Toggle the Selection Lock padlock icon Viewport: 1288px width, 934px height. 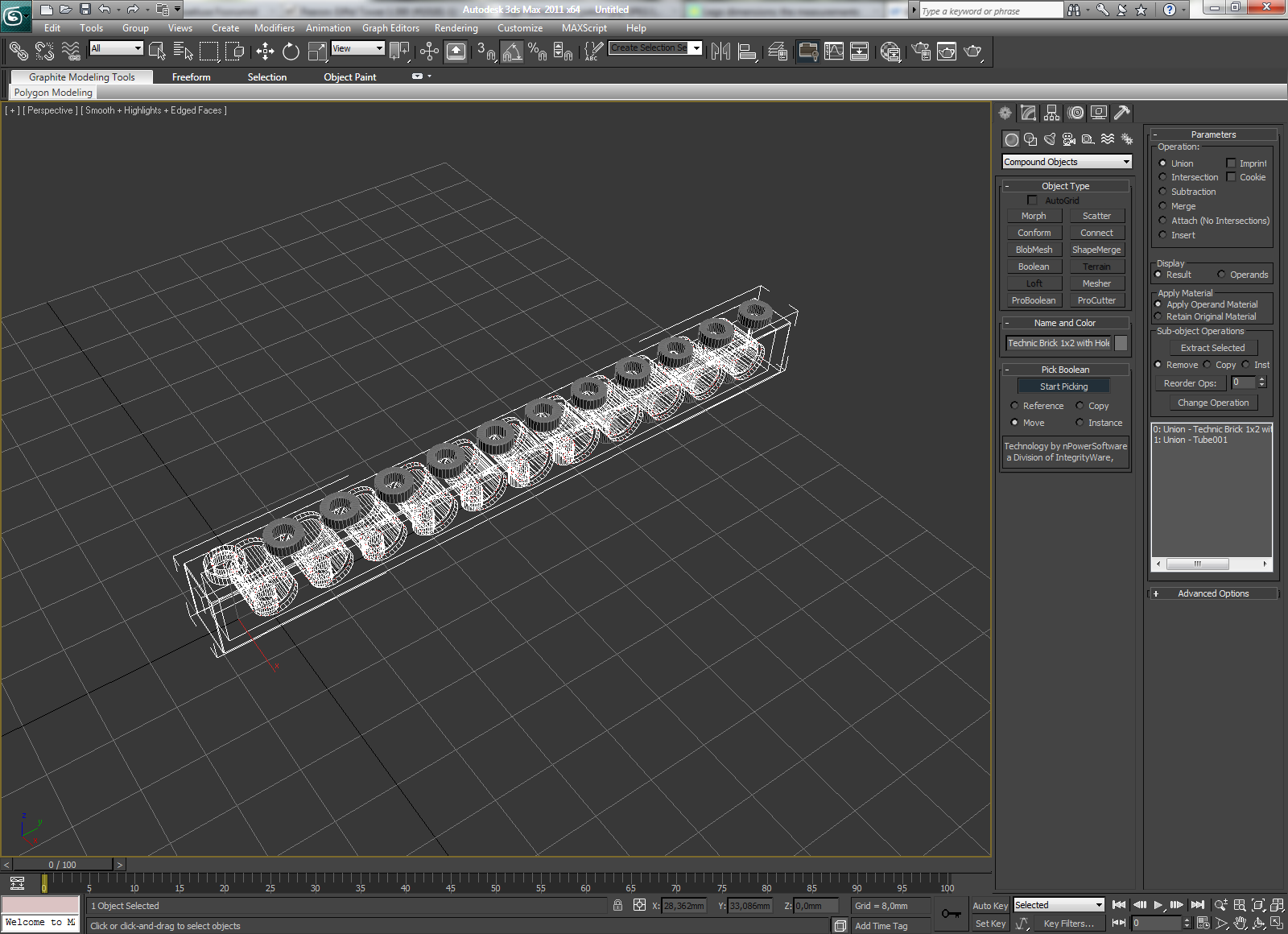point(617,905)
